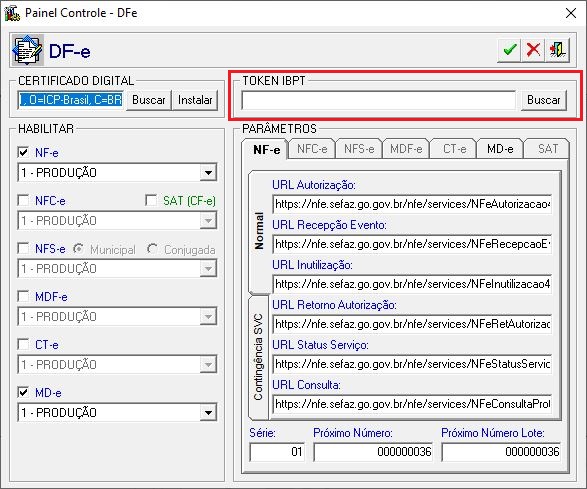Click the URL Status Serviço field
Viewport: 587px width, 489px height.
[x=412, y=364]
